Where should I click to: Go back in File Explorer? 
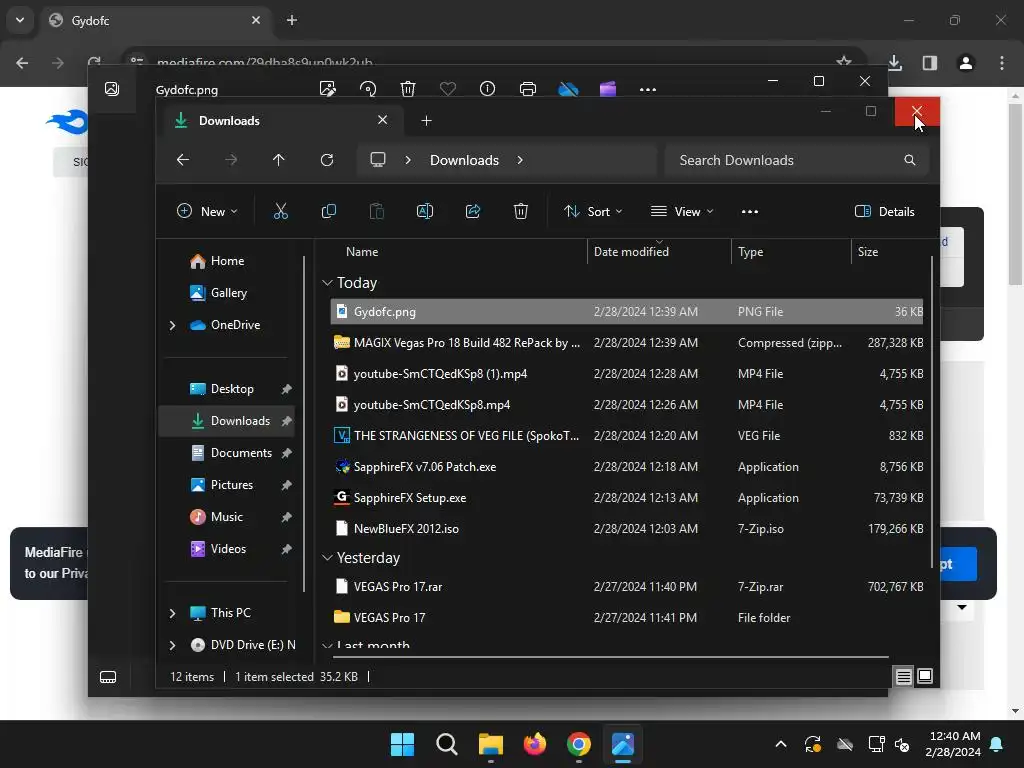183,160
